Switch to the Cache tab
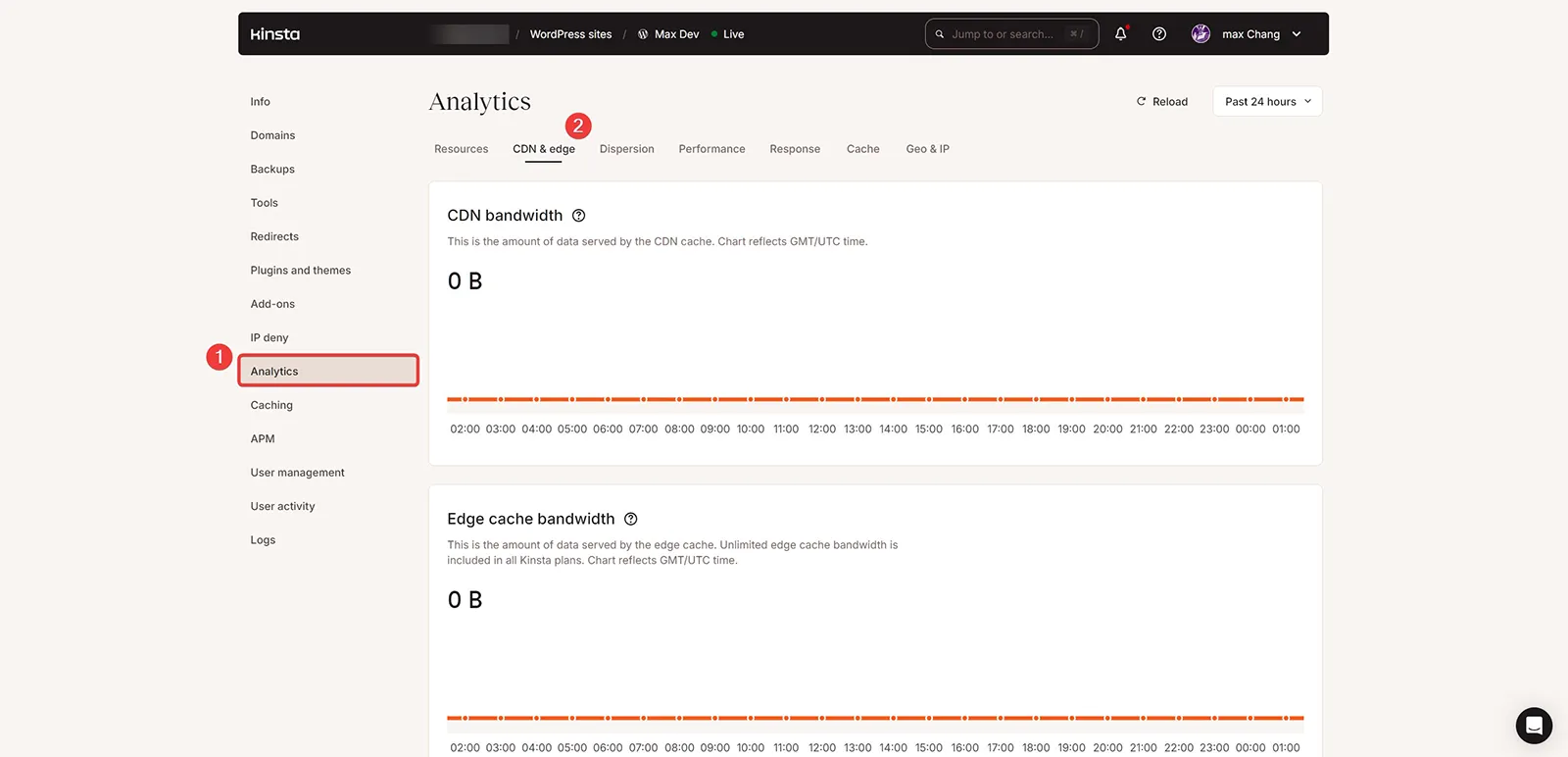 [x=863, y=149]
